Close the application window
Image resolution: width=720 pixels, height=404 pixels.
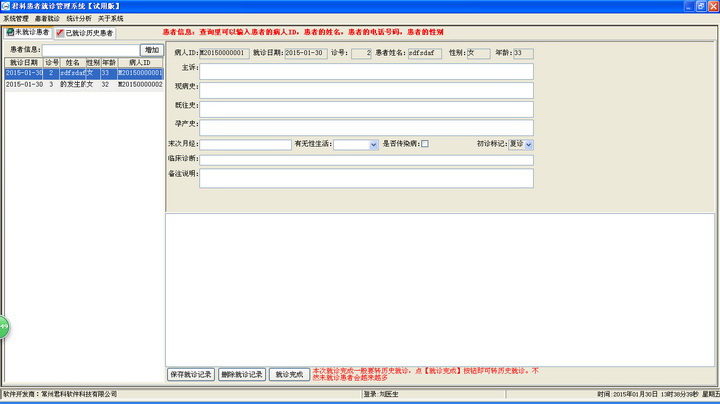714,6
